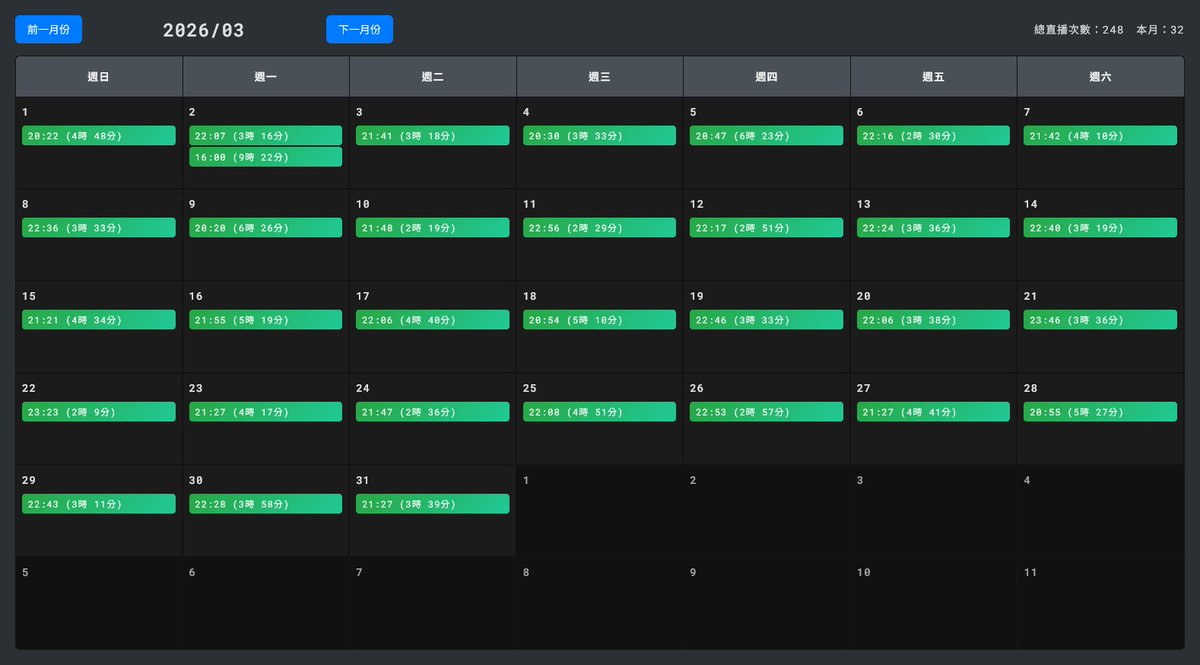Open the 21:27 (4時 41分) stream entry

934,412
